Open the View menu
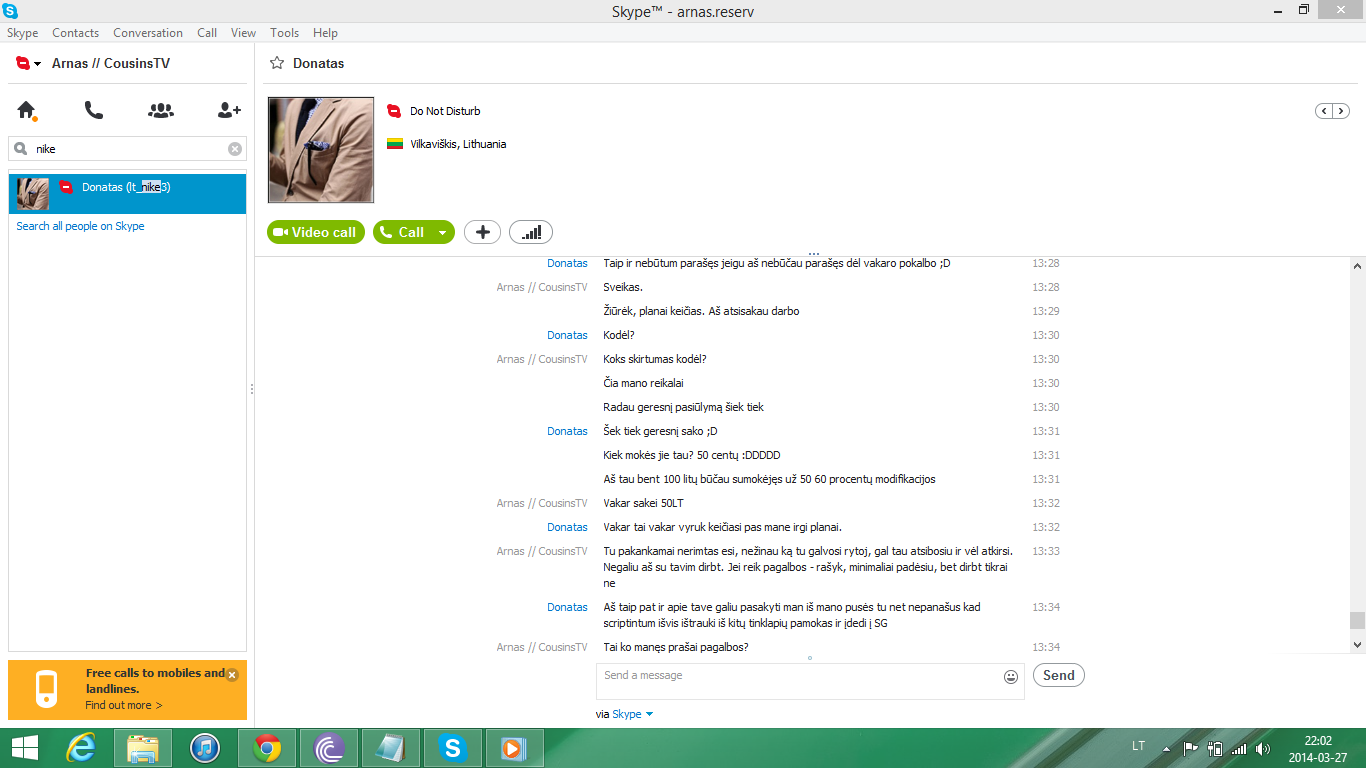The image size is (1366, 768). point(244,33)
